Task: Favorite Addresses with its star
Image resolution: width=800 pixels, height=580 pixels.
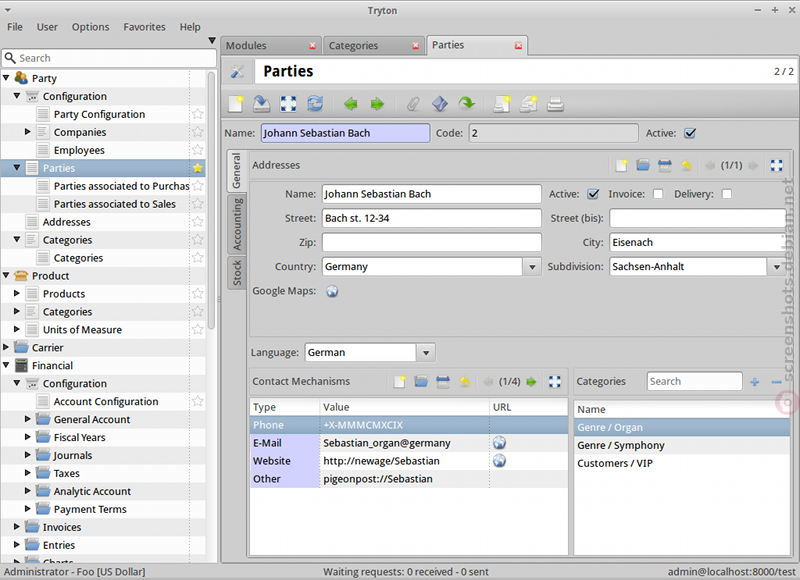Action: click(197, 221)
